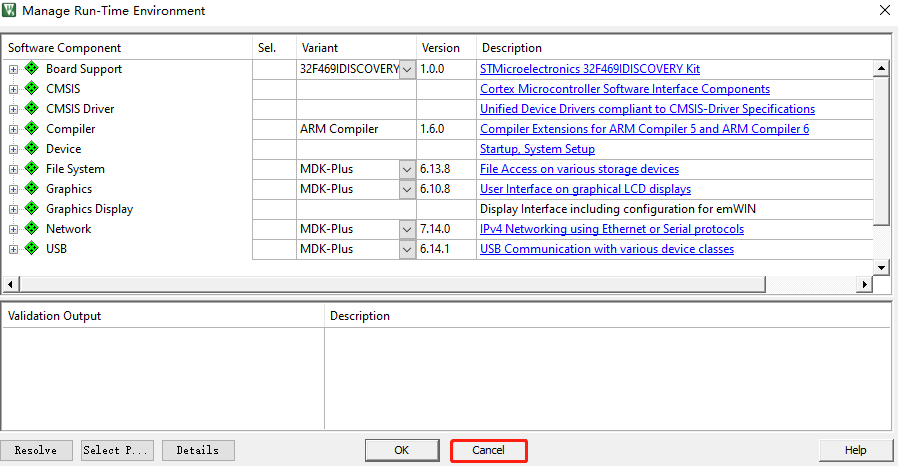Open USB Communication with device classes link
The image size is (898, 466).
pos(606,249)
